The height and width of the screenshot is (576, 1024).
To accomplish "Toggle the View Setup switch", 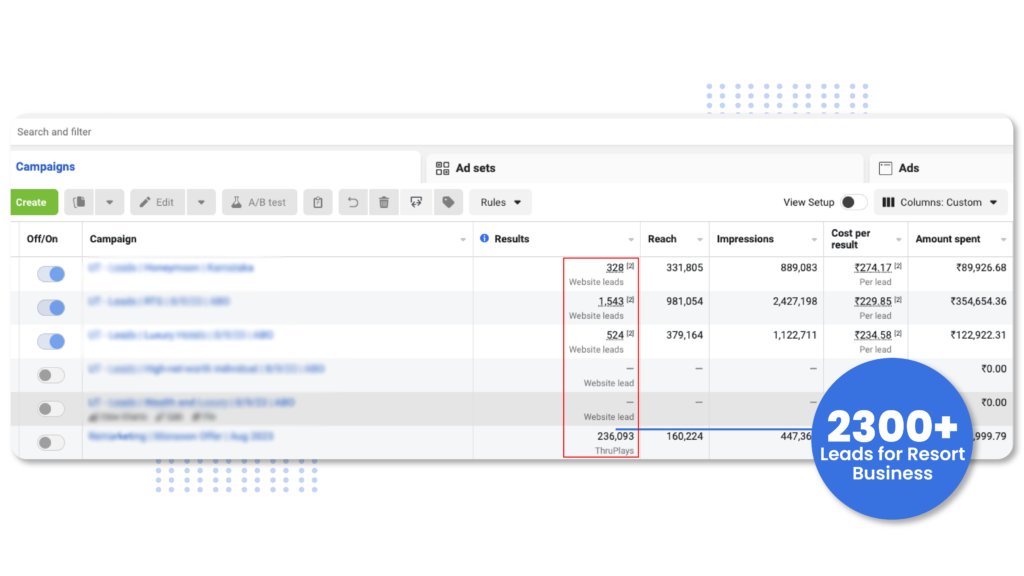I will pyautogui.click(x=852, y=202).
